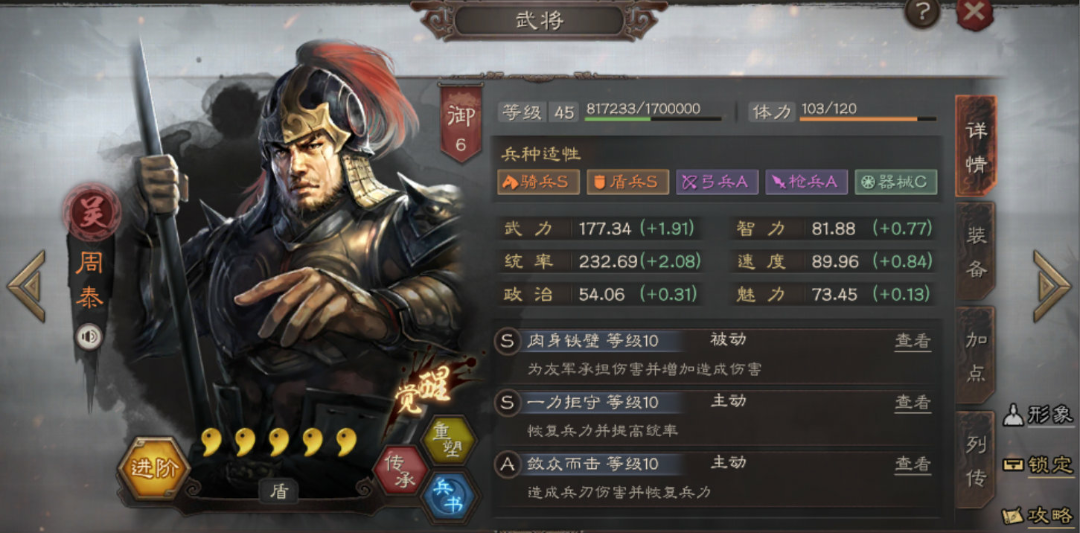Go to the previous general arrow

point(27,286)
